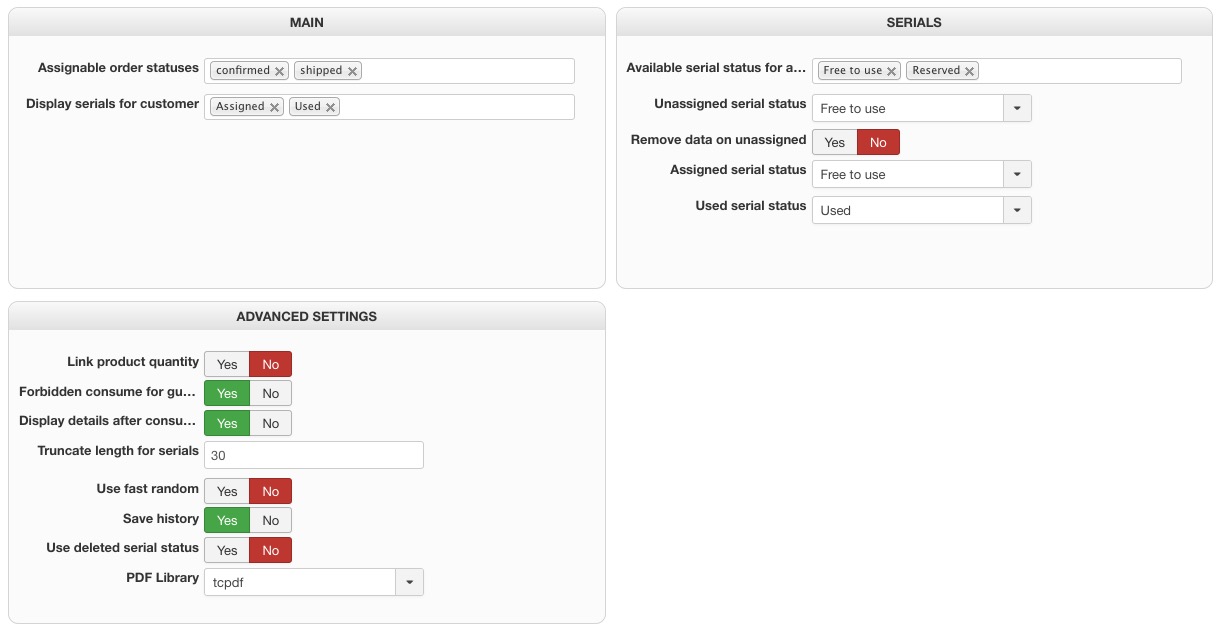Screen dimensions: 1227x630
Task: Click the Truncate length for serials field
Action: (x=314, y=455)
